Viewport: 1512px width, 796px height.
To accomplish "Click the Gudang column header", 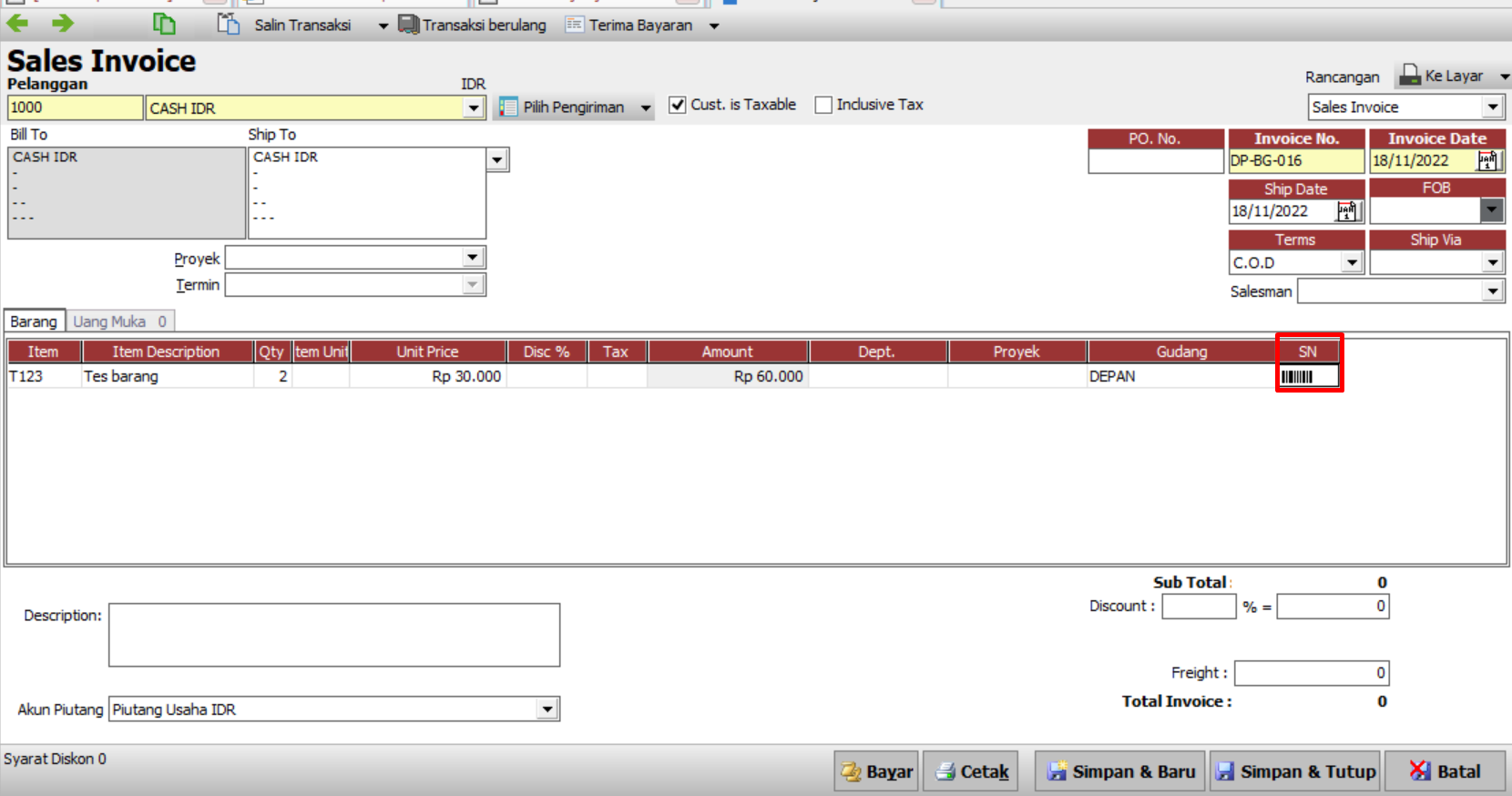I will 1181,352.
